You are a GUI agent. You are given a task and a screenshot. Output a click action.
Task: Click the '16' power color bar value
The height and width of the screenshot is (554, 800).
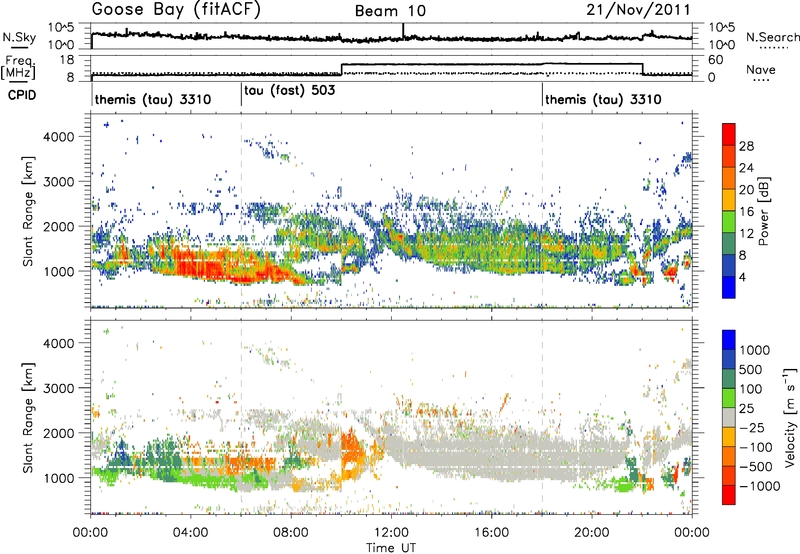(x=746, y=212)
